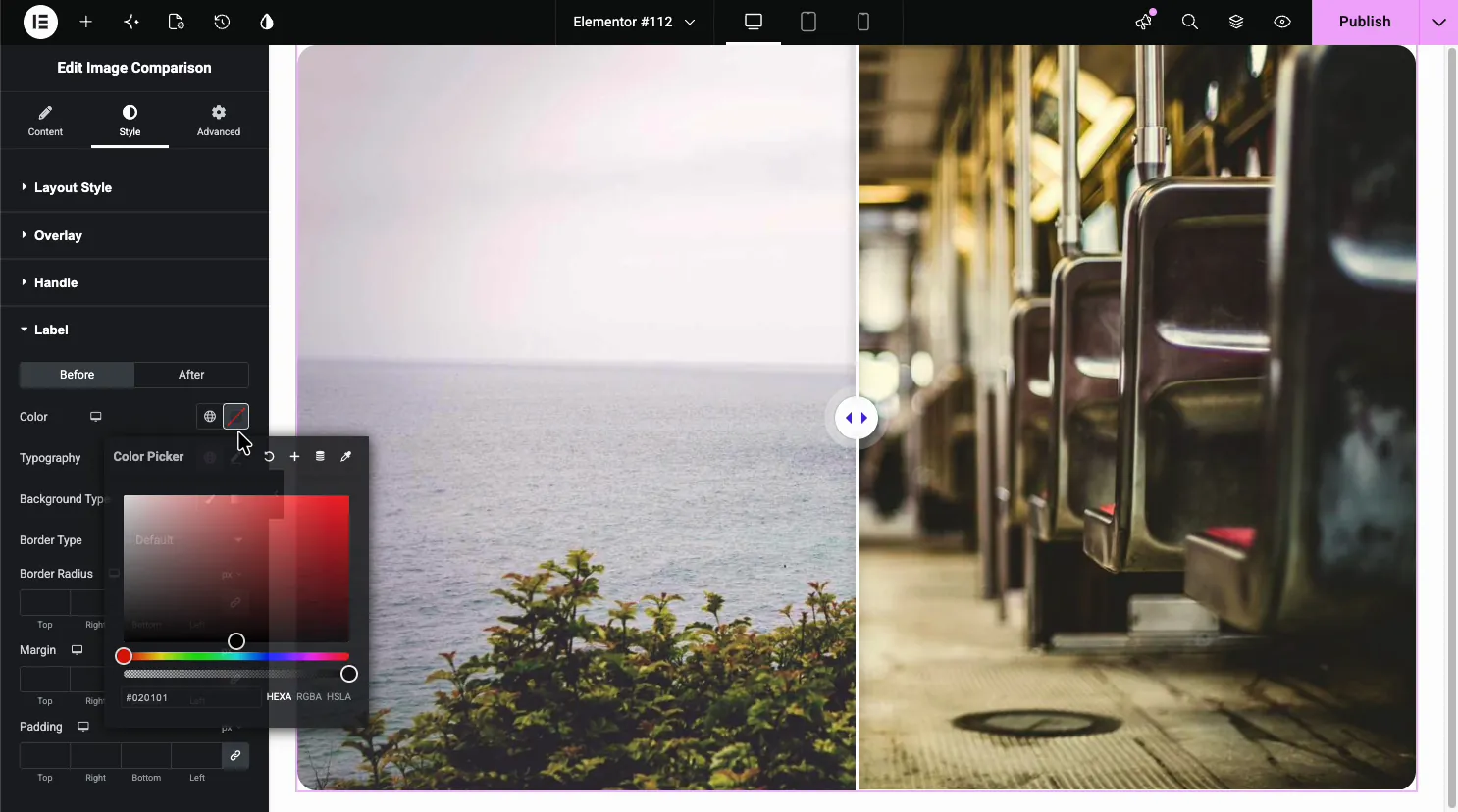
Task: Switch color format to RGBA
Action: 309,697
